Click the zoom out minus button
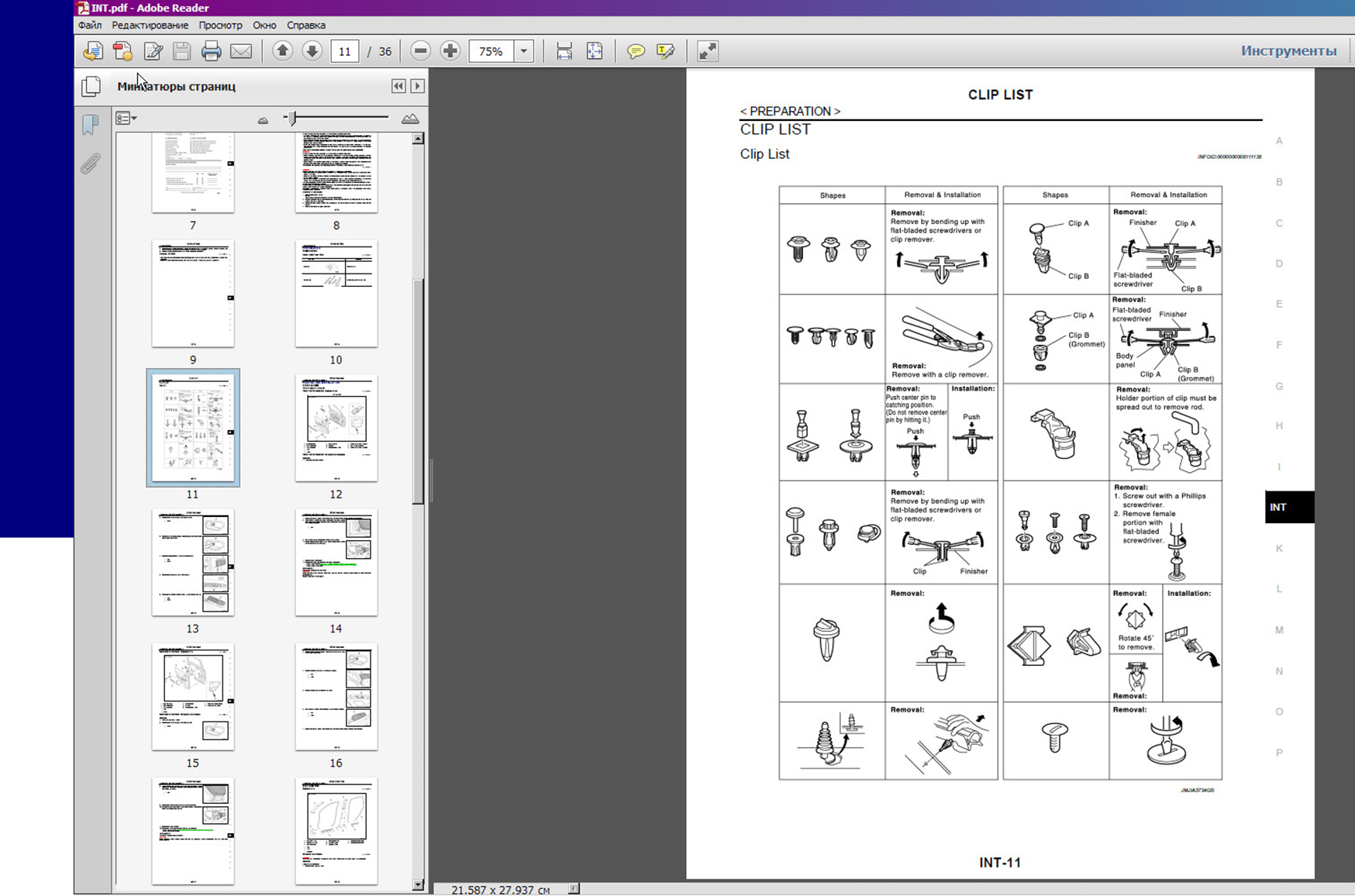This screenshot has height=896, width=1355. coord(420,51)
